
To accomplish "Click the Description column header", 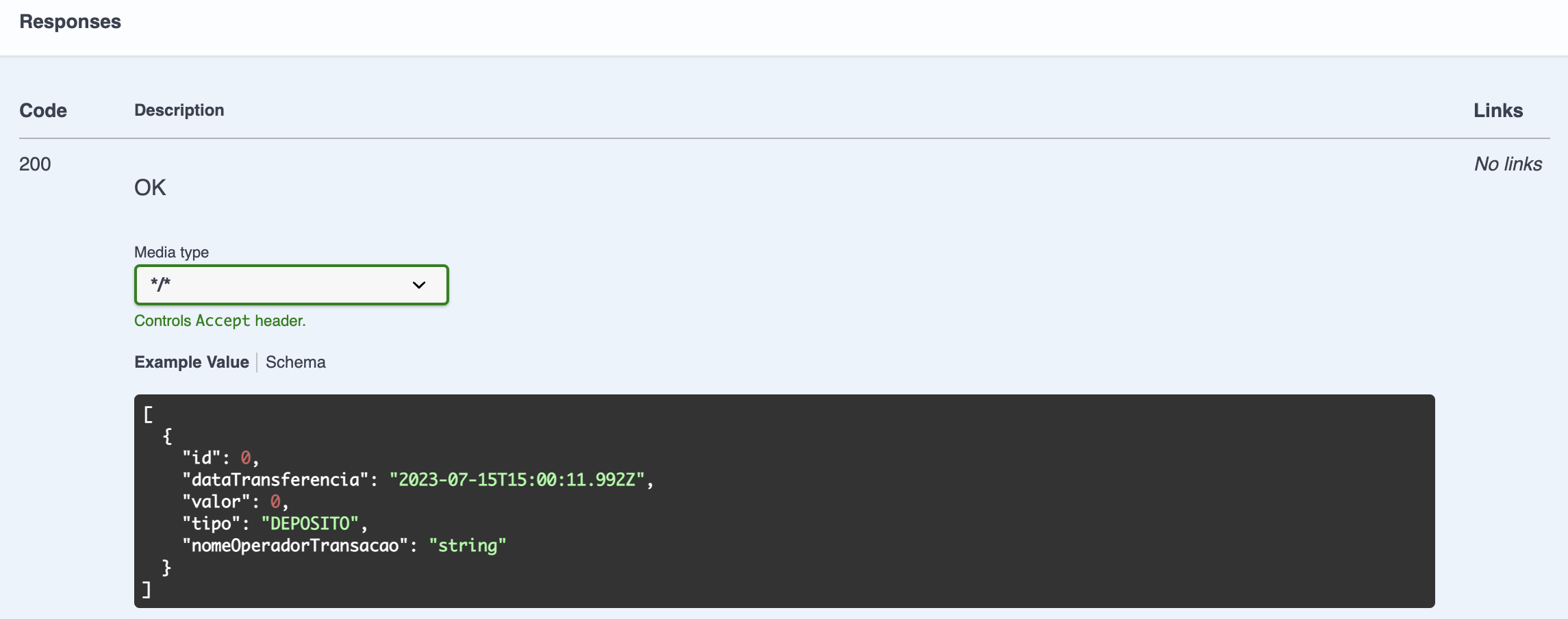I will click(179, 110).
